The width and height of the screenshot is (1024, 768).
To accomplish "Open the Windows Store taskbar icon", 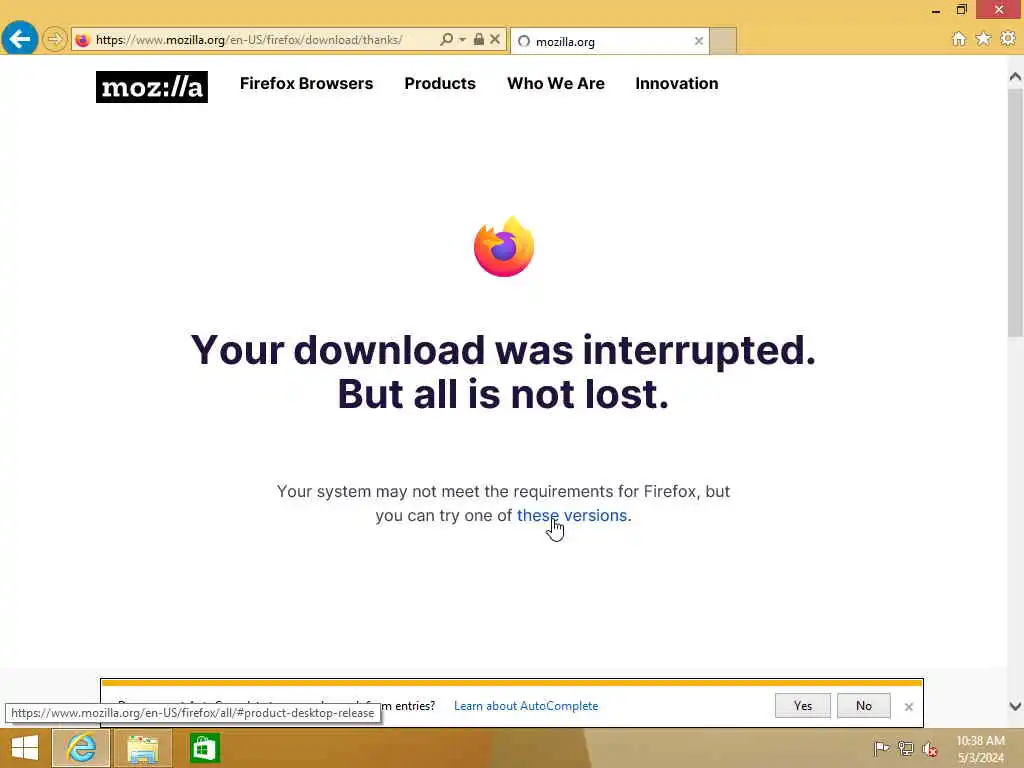I will click(204, 748).
